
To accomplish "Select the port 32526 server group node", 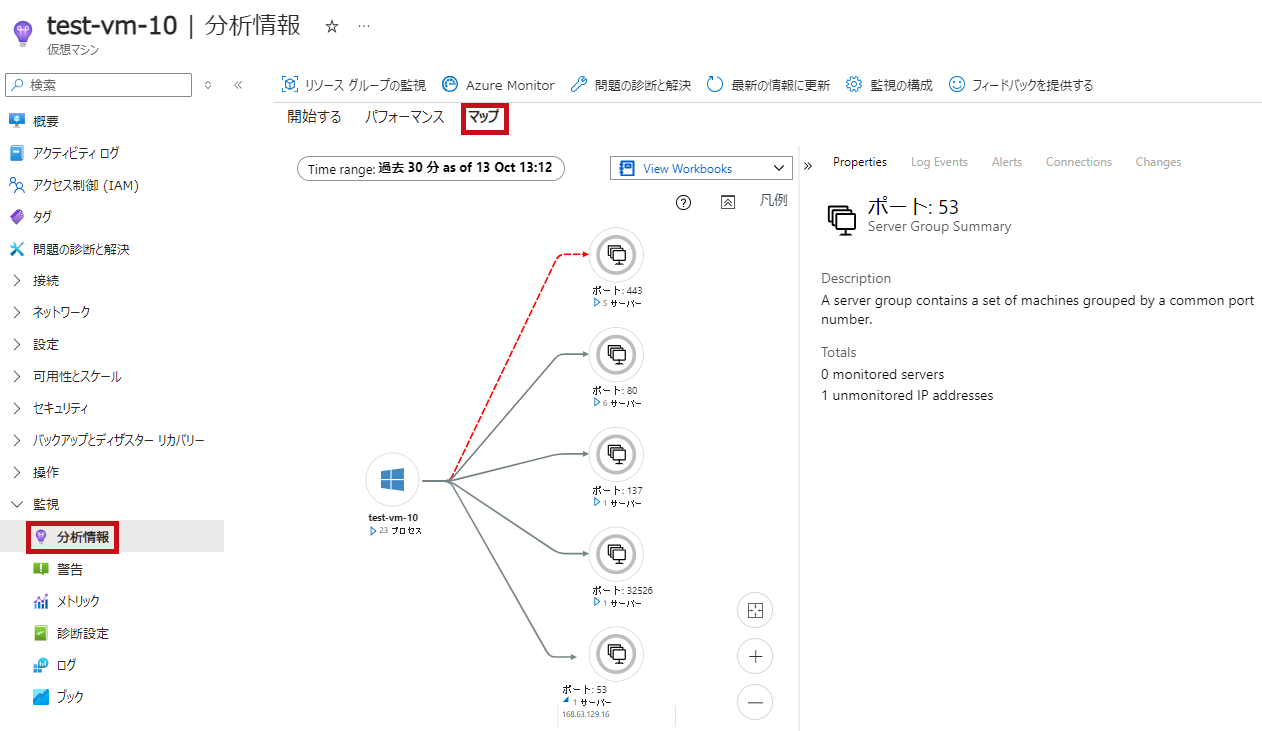I will 616,555.
